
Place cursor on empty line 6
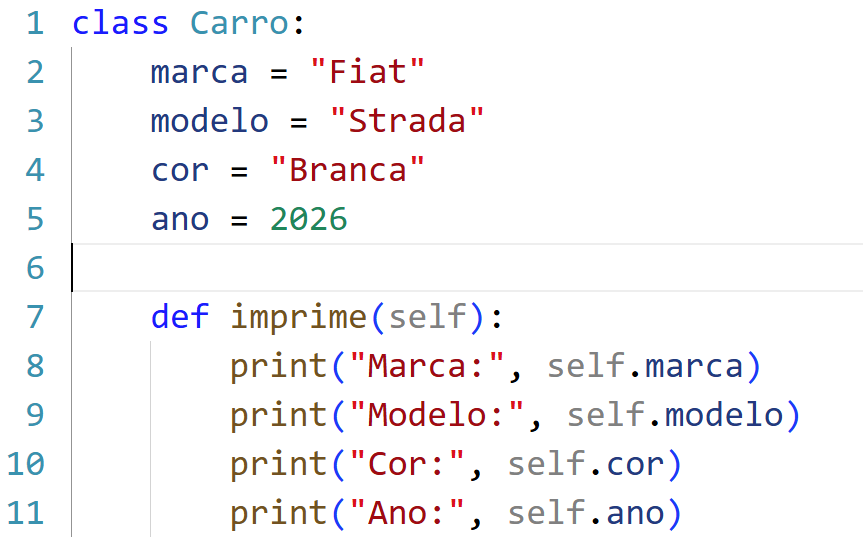467,267
